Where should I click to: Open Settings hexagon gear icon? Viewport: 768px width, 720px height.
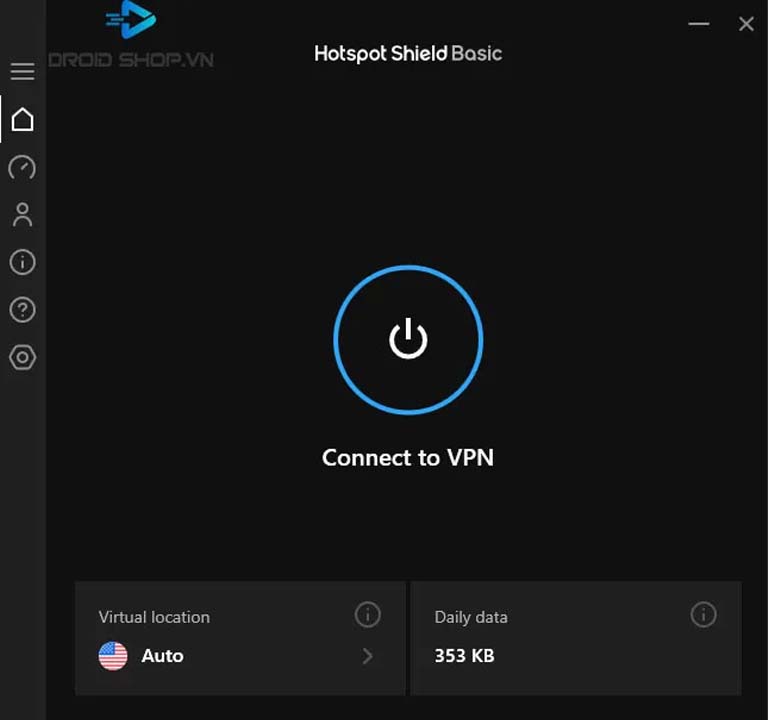coord(23,357)
